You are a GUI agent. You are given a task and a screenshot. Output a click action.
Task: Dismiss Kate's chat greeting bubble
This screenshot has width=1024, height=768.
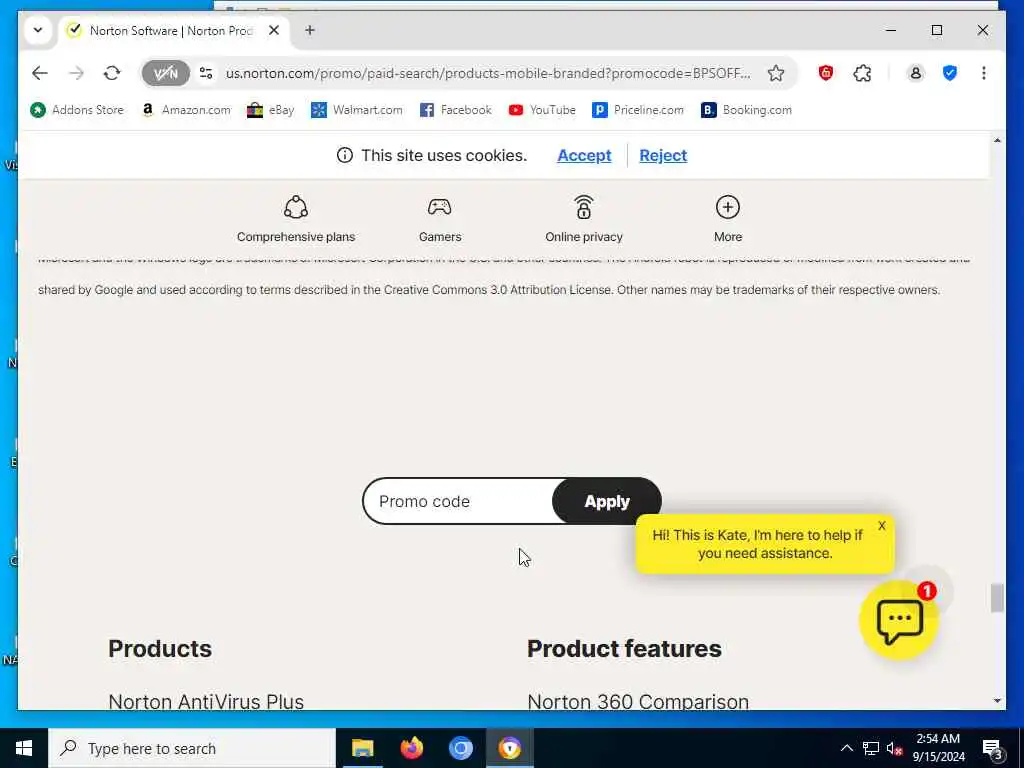click(x=882, y=526)
